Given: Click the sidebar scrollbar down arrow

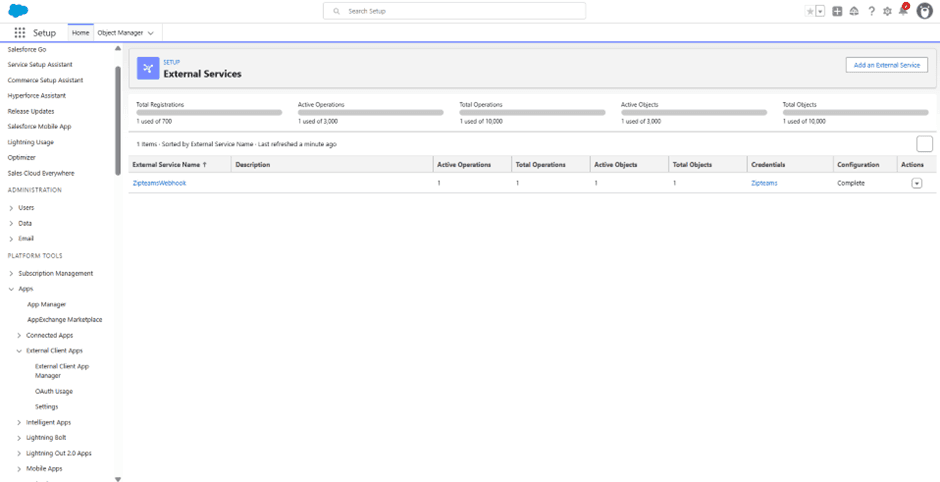Looking at the screenshot, I should 118,478.
